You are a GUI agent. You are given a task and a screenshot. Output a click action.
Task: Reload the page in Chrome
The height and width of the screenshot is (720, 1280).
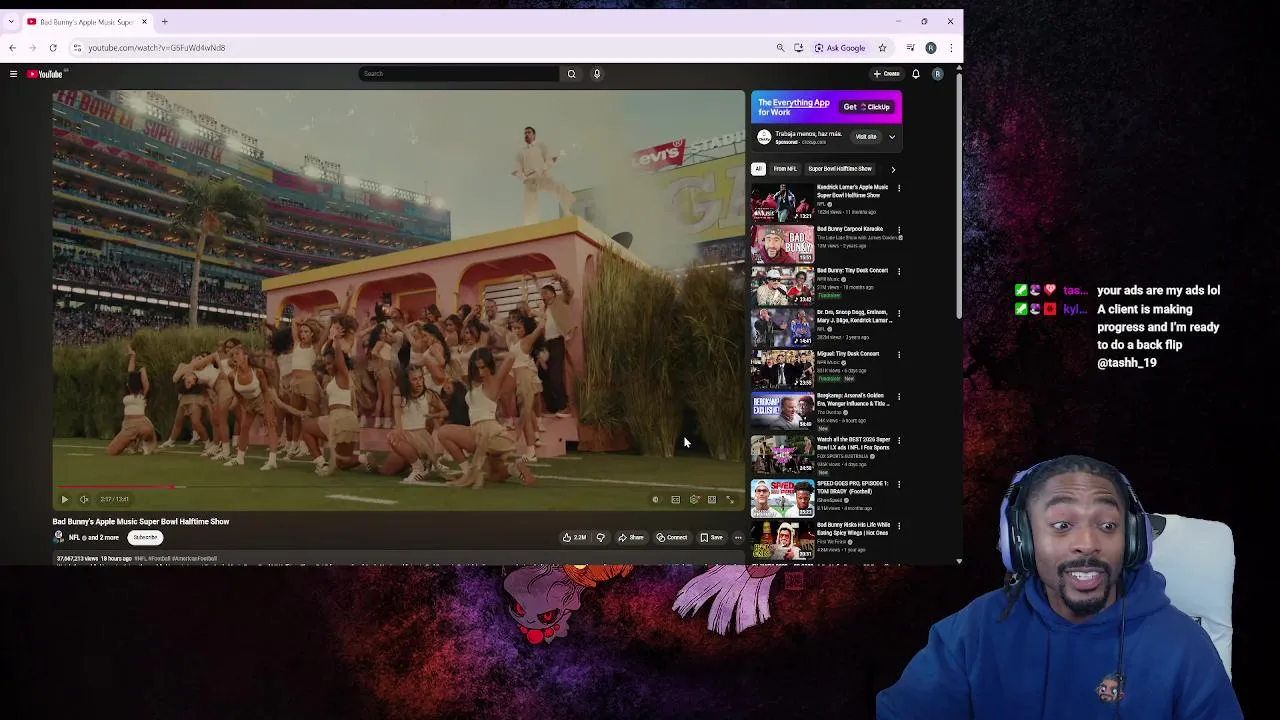pos(53,48)
